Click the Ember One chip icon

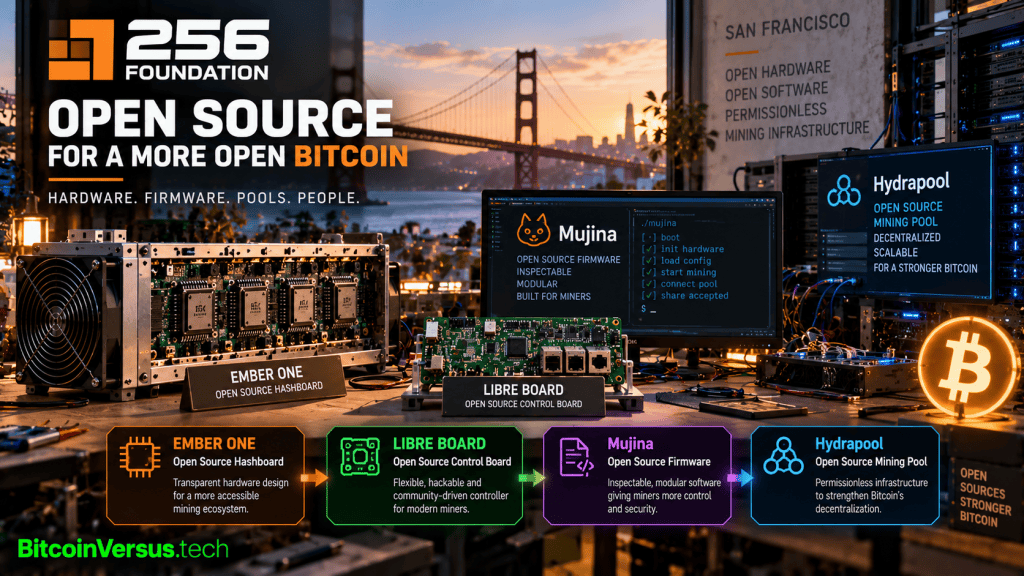point(140,457)
